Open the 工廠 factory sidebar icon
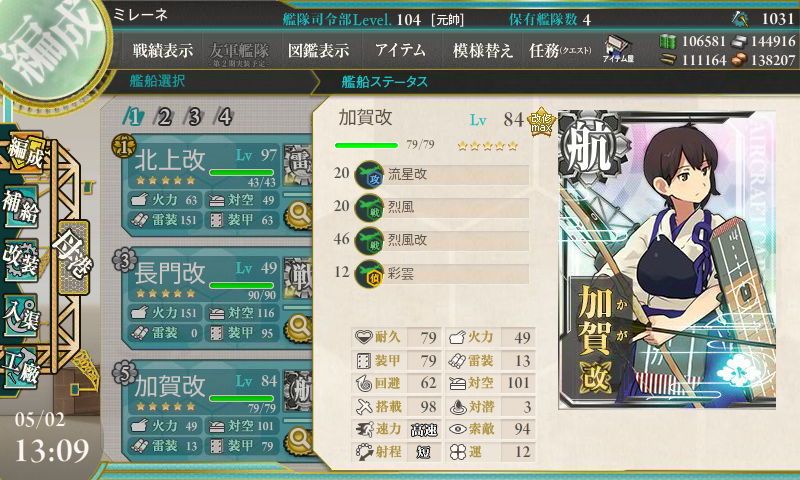 pos(21,369)
